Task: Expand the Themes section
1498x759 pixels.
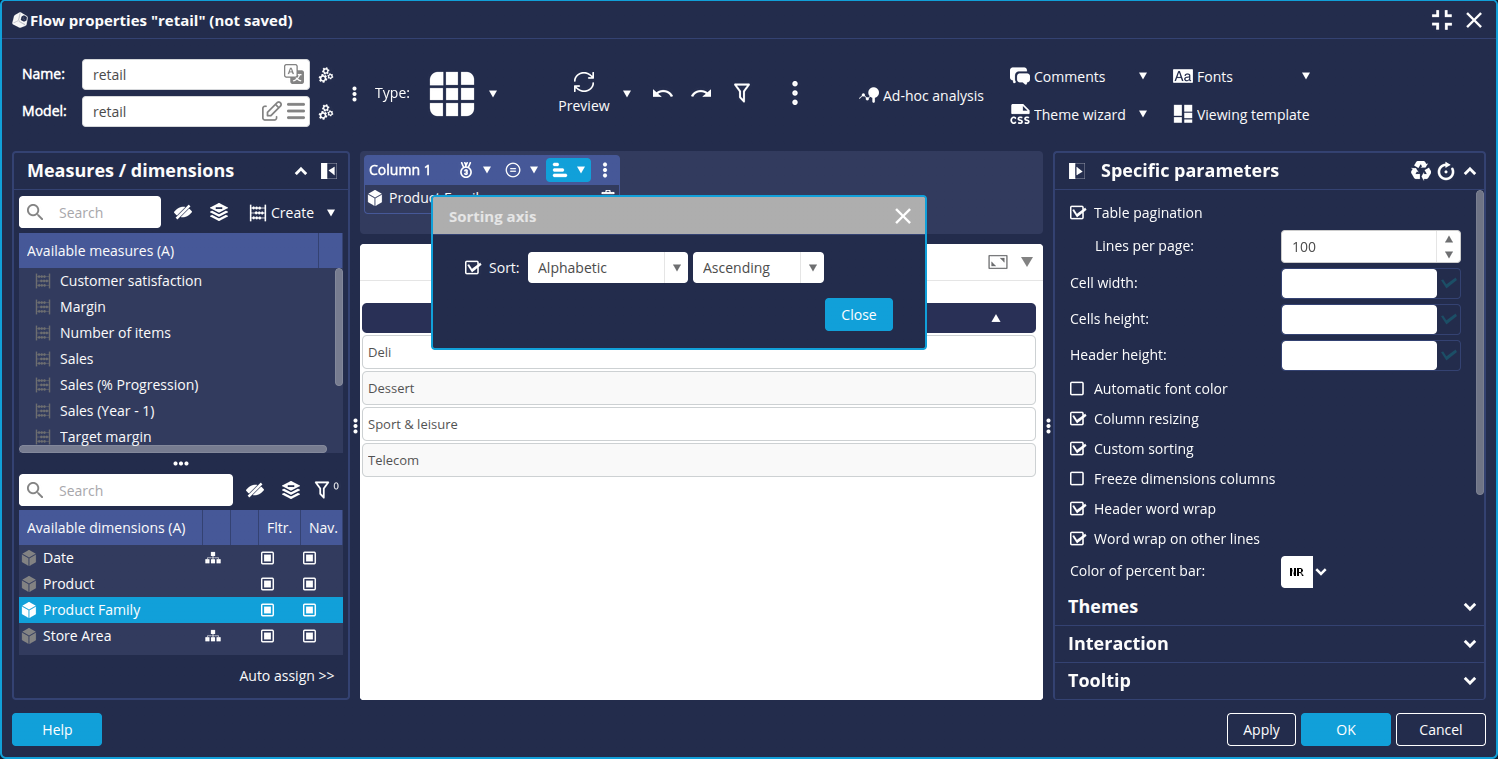Action: [x=1266, y=607]
